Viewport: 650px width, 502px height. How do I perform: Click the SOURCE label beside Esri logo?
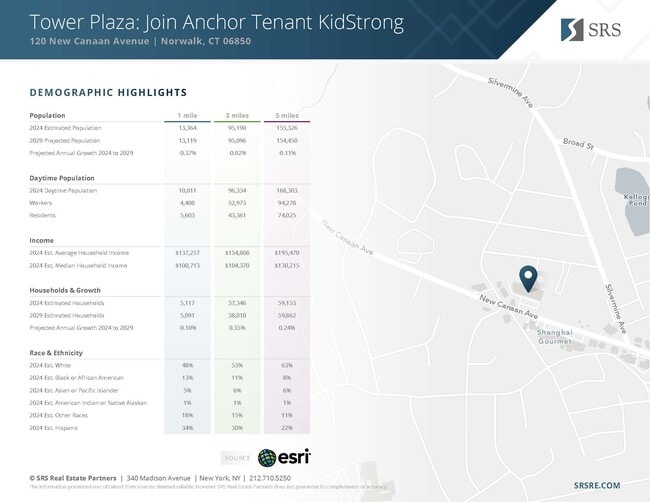click(237, 458)
